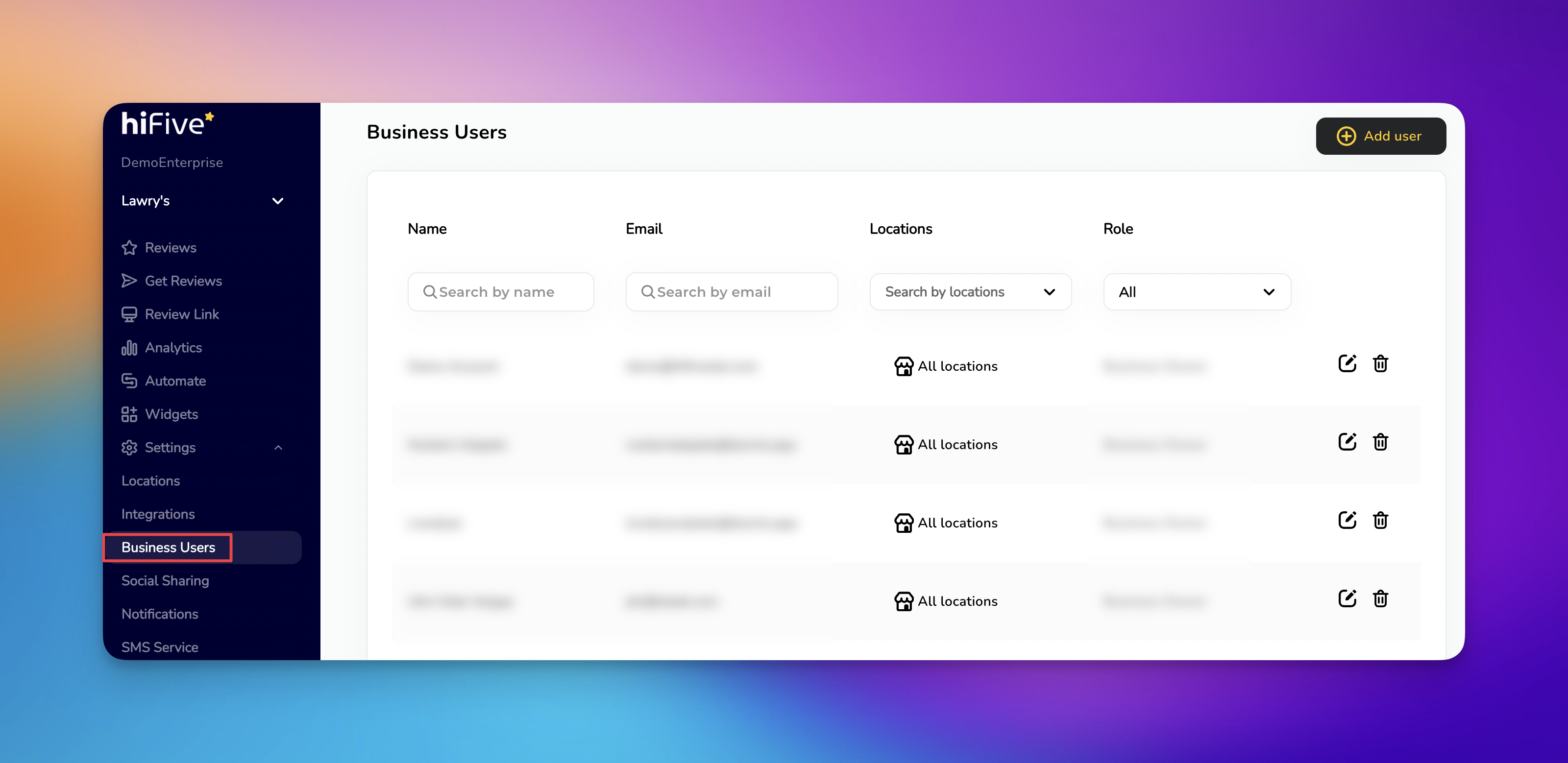Collapse the Settings menu section
The width and height of the screenshot is (1568, 763).
click(x=277, y=448)
